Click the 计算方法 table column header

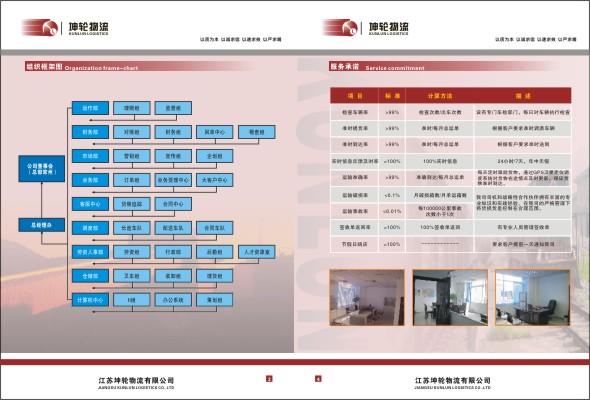pos(439,96)
